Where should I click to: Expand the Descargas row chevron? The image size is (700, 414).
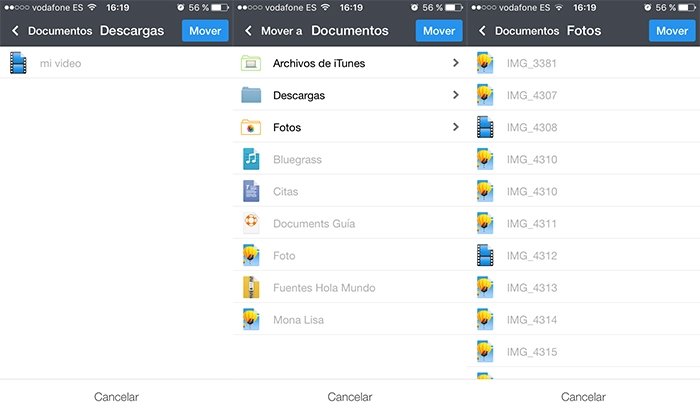click(x=455, y=95)
